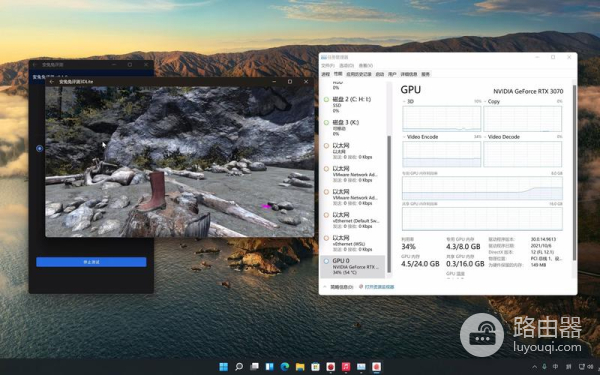Click the GPU details pane scrollbar
600x375 pixels.
(x=574, y=172)
